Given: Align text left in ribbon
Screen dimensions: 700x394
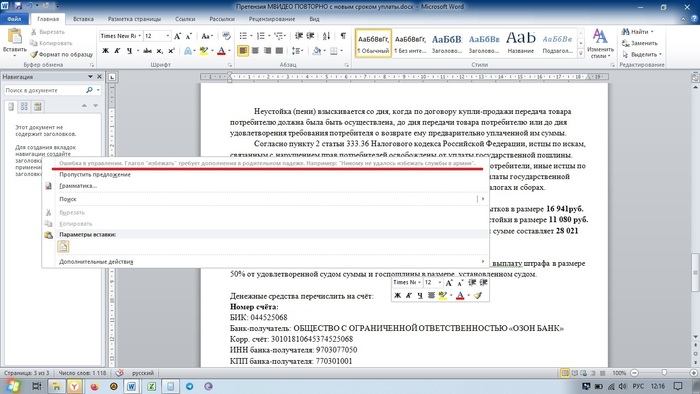Looking at the screenshot, I should tap(242, 51).
